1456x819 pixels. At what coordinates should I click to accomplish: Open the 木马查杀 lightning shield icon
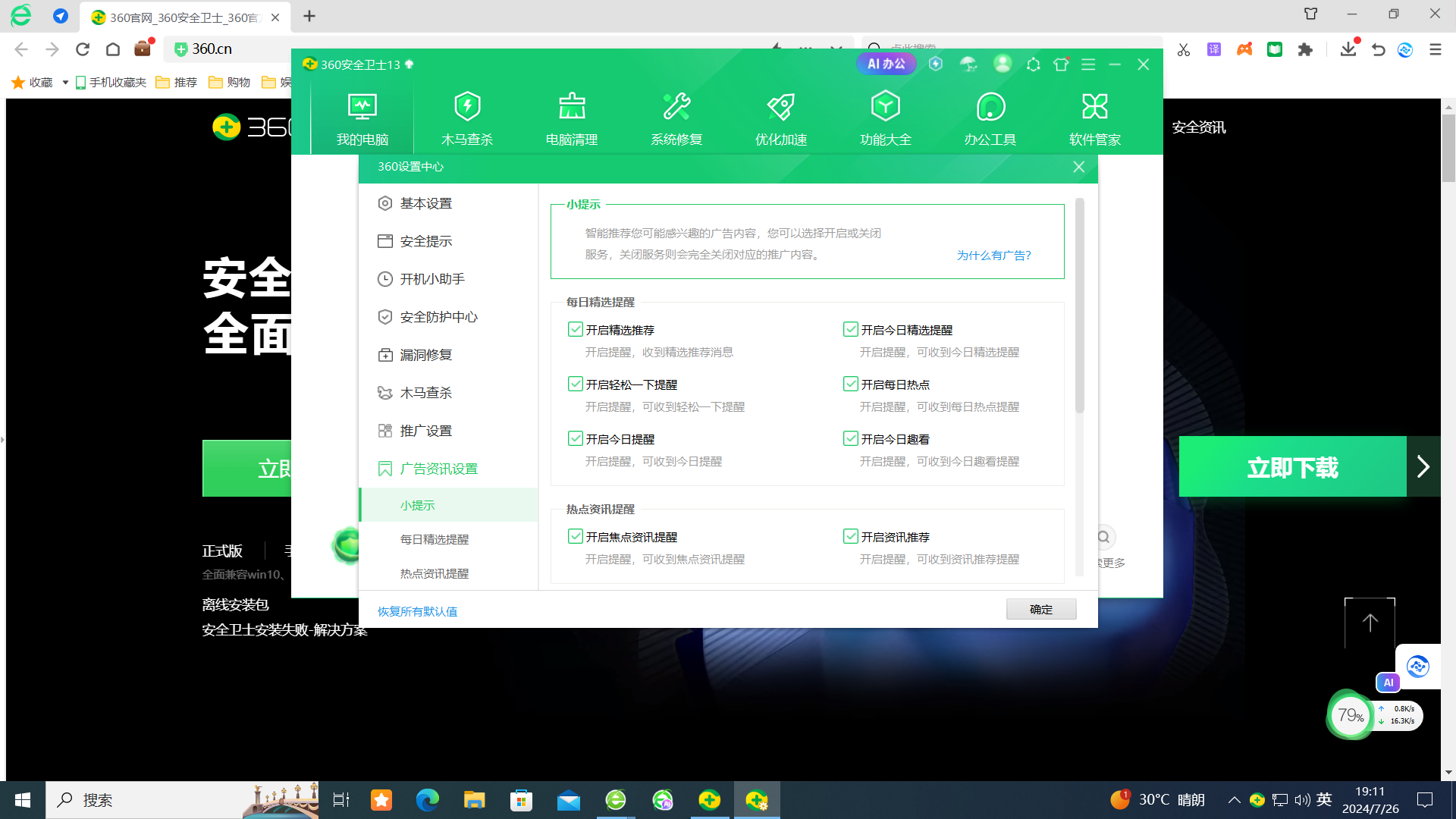coord(467,107)
